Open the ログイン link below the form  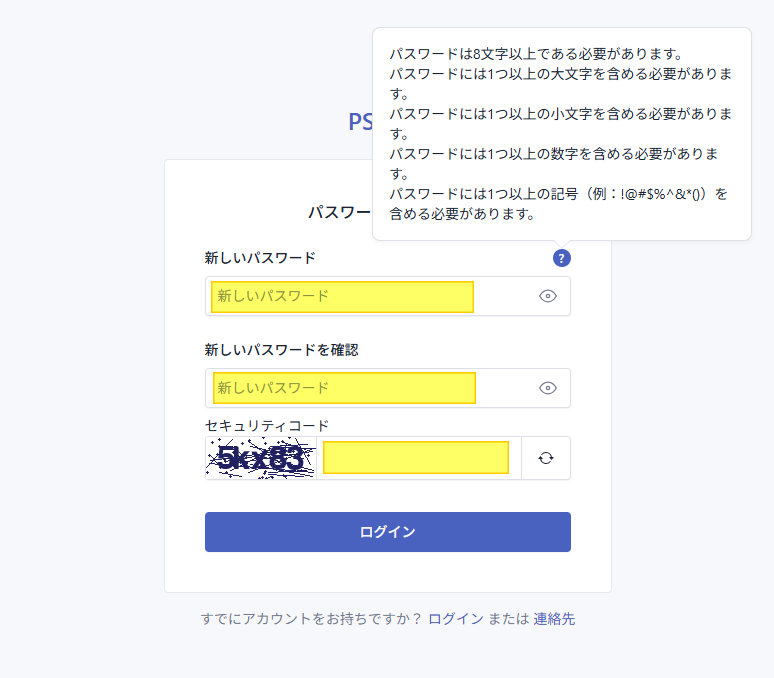click(x=456, y=619)
